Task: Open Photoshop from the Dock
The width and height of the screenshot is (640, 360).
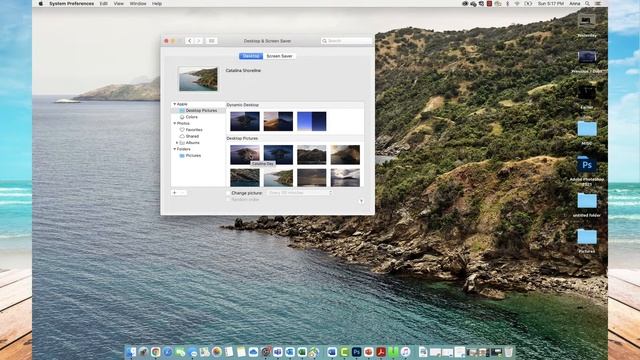Action: [x=356, y=352]
